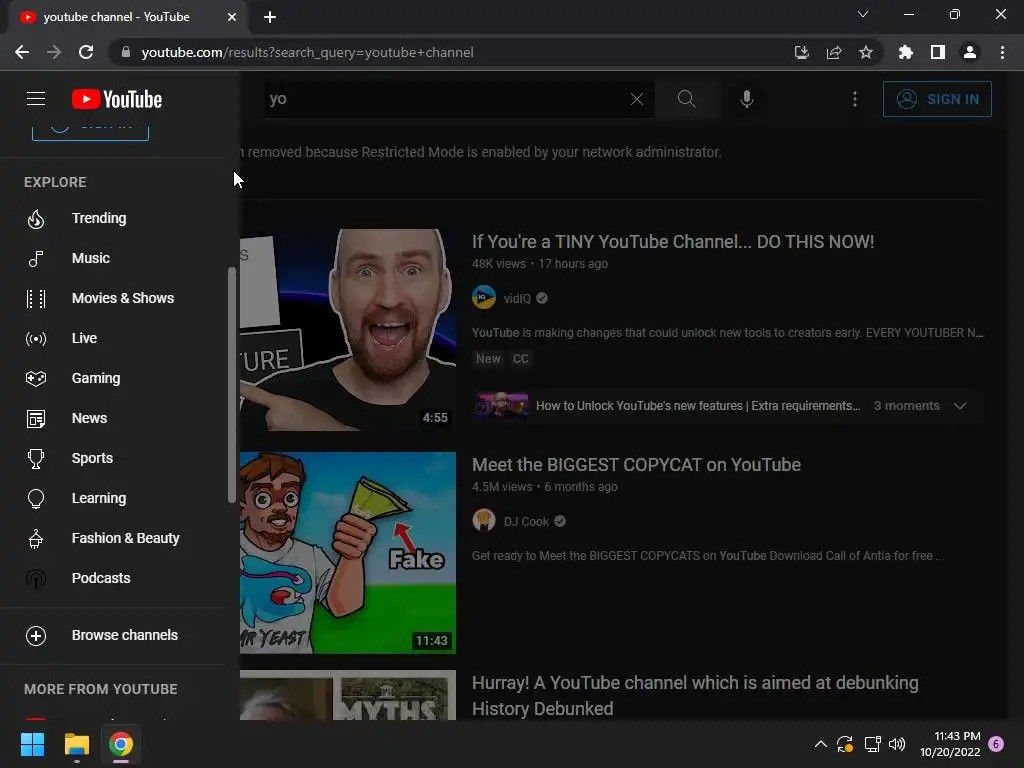Select the Live broadcast icon
Viewport: 1024px width, 768px height.
(x=36, y=338)
